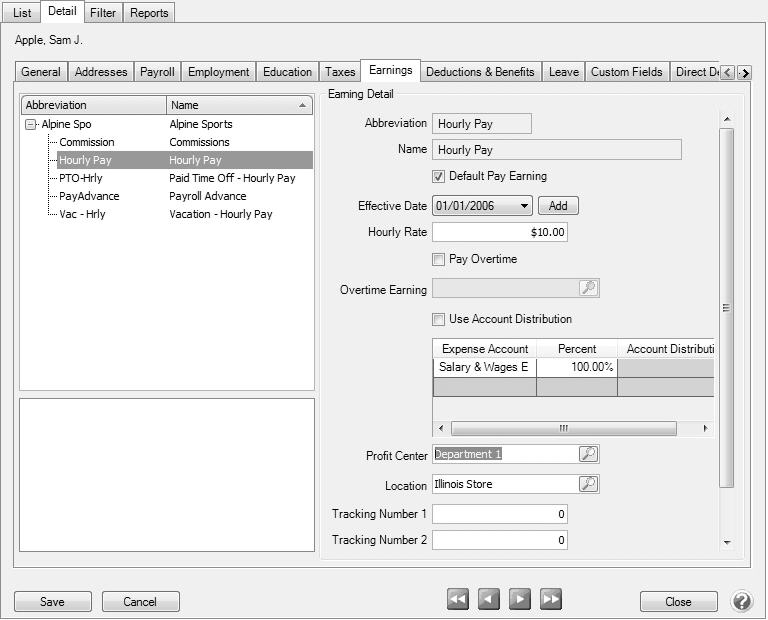
Task: Open the Effective Date dropdown
Action: pyautogui.click(x=525, y=206)
